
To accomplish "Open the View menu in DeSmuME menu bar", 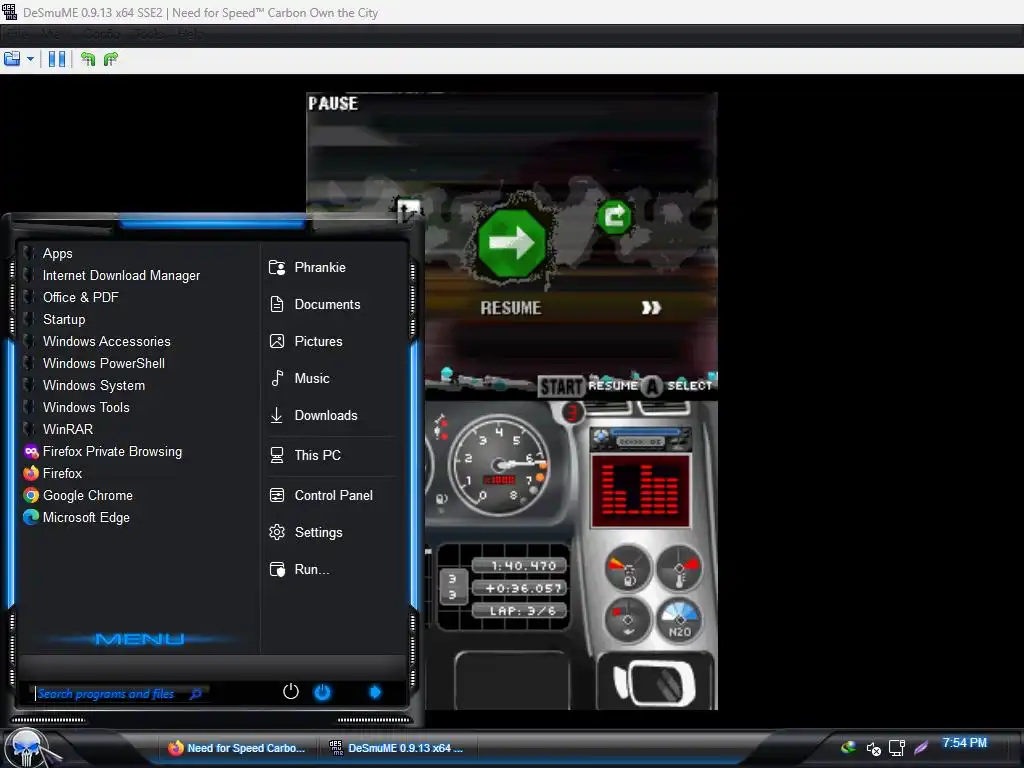I will coord(51,34).
